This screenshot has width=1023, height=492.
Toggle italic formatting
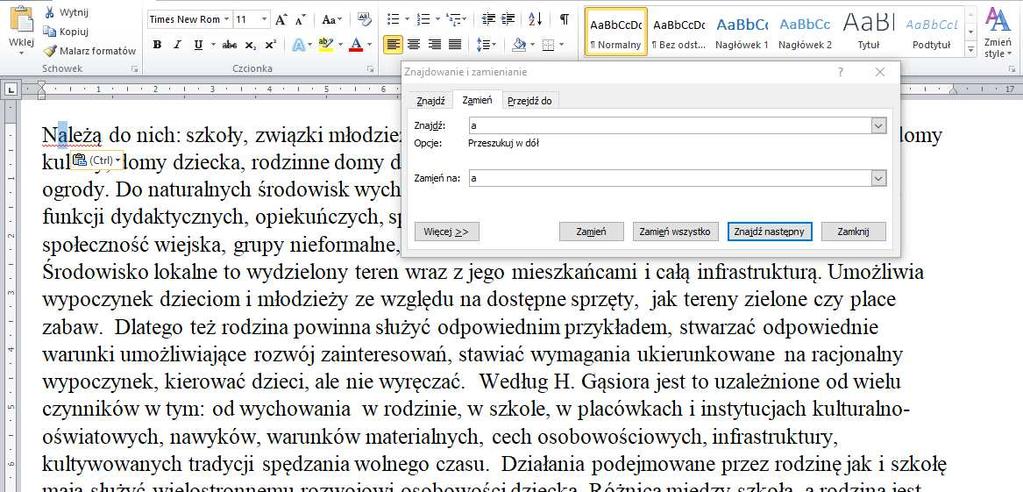(176, 45)
